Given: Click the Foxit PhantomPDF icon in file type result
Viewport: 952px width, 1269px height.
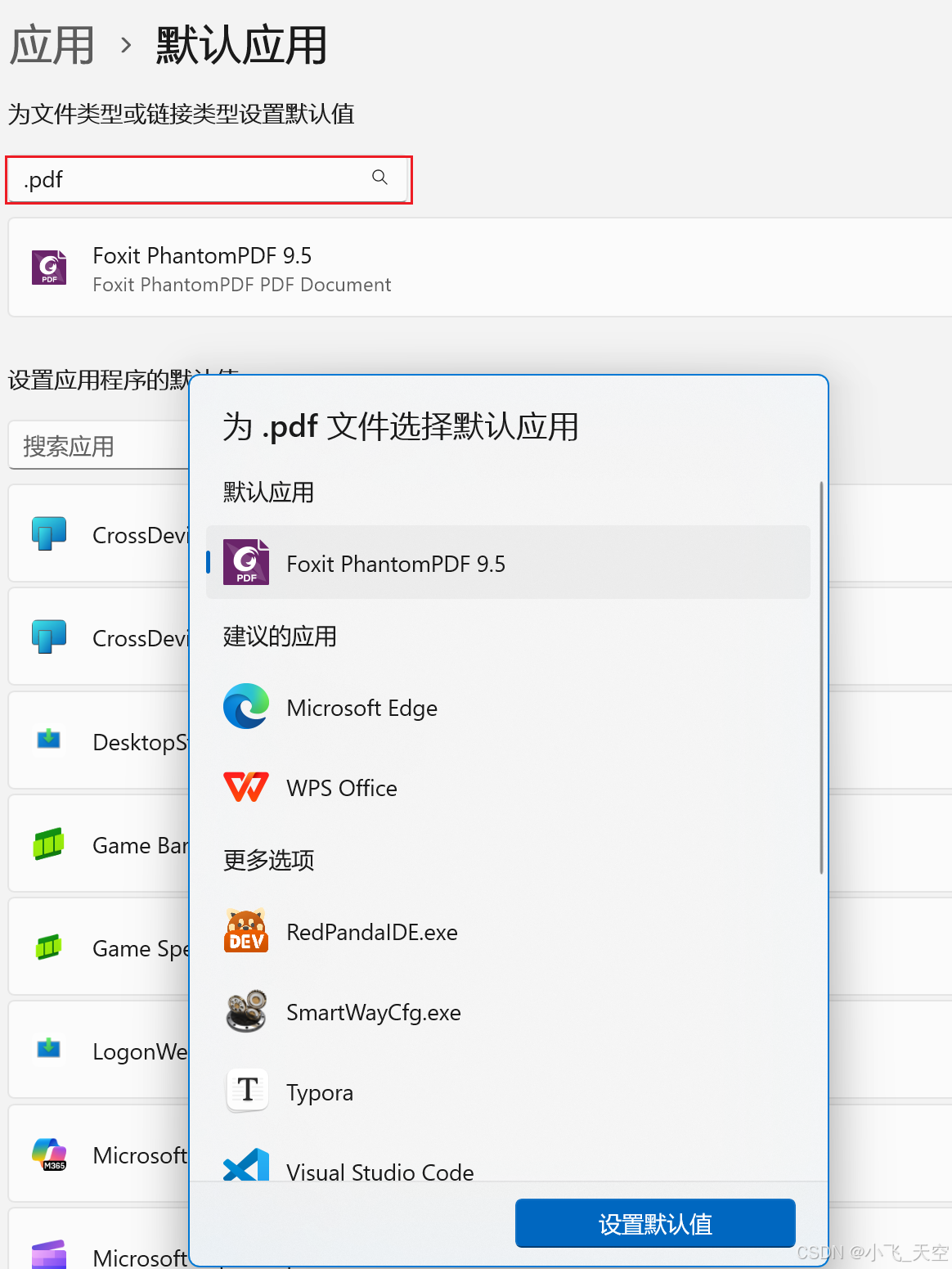Looking at the screenshot, I should click(49, 268).
